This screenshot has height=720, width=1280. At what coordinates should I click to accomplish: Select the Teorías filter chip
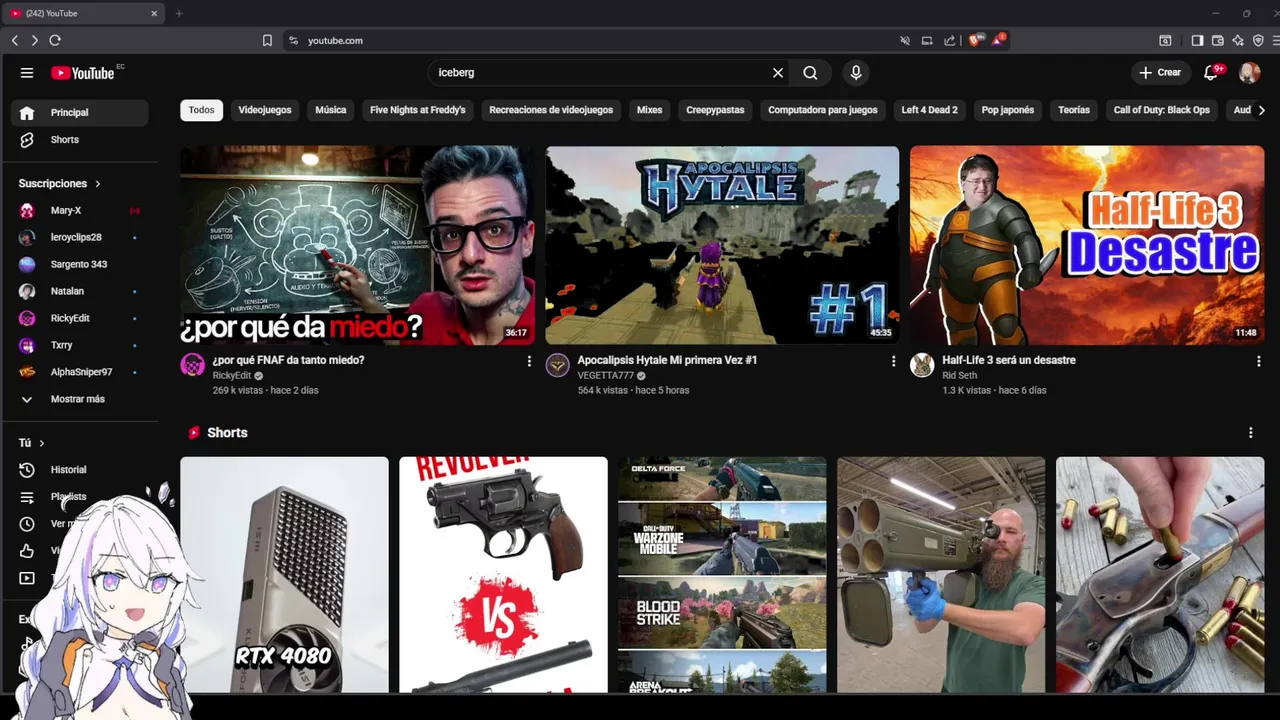click(1074, 110)
